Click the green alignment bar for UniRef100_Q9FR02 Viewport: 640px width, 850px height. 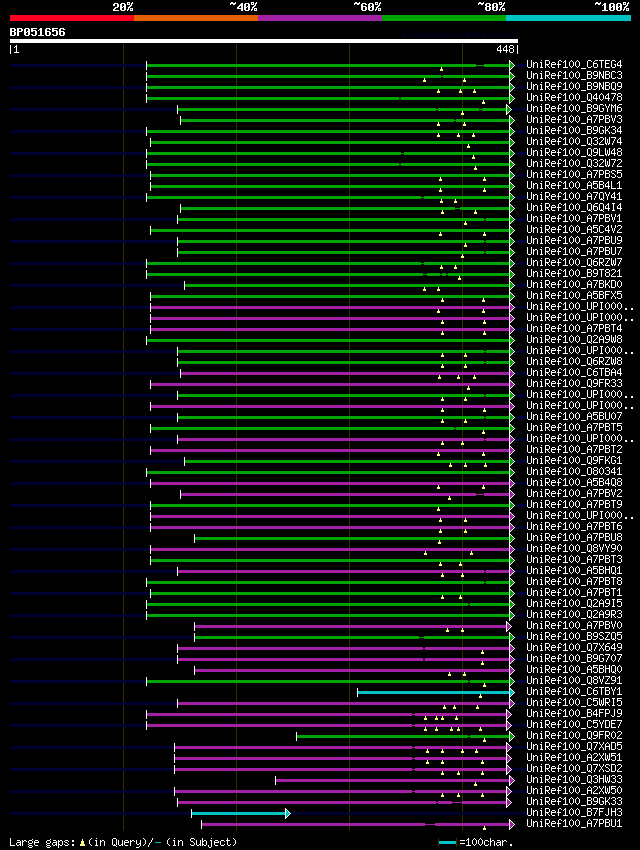(x=404, y=736)
